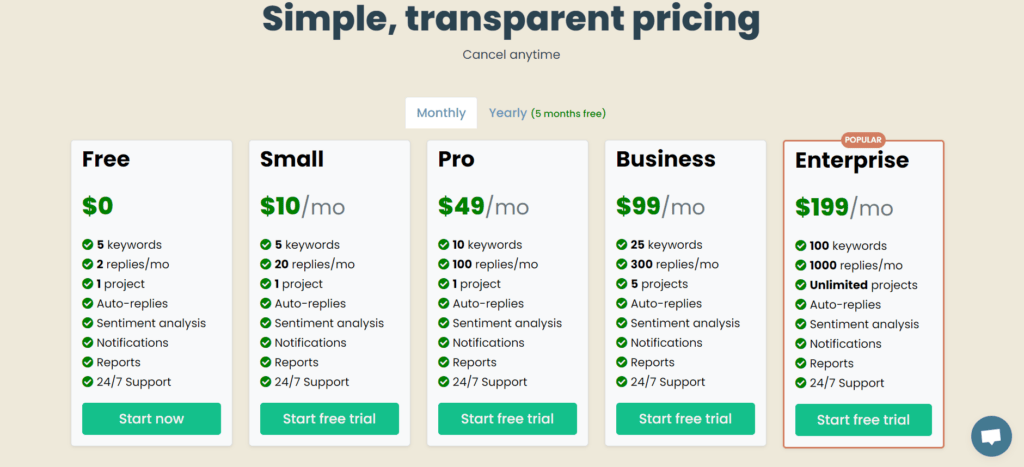Switch to Monthly billing tab
1024x467 pixels.
(x=441, y=113)
